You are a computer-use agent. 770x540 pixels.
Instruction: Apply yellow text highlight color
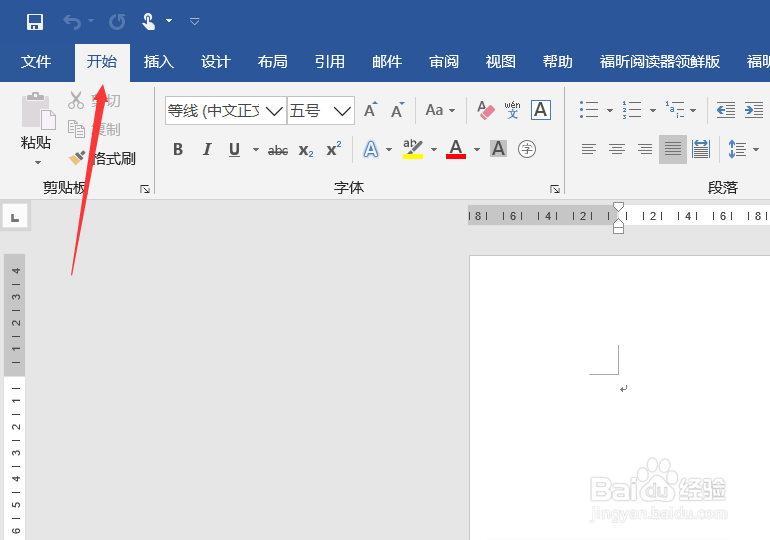[413, 149]
